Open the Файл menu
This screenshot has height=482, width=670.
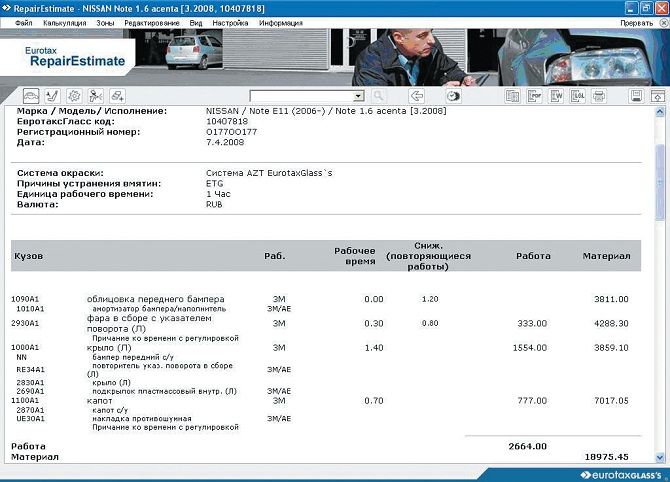coord(24,23)
